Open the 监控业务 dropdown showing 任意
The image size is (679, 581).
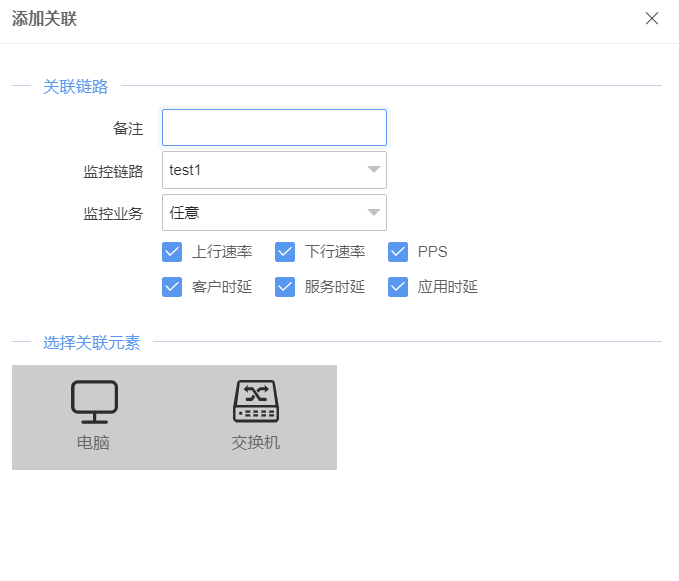(x=275, y=213)
